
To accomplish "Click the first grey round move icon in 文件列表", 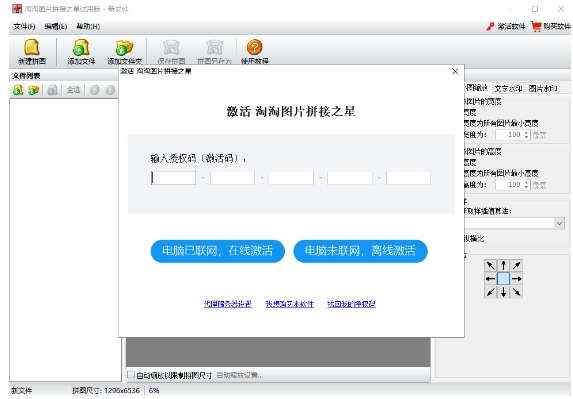I will pos(95,90).
